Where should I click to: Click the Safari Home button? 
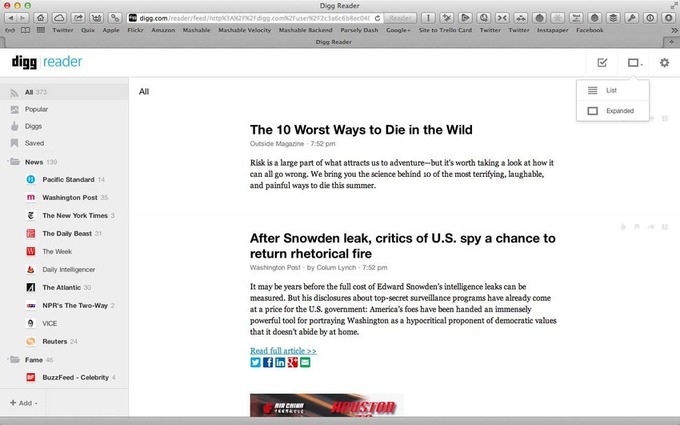click(x=41, y=18)
